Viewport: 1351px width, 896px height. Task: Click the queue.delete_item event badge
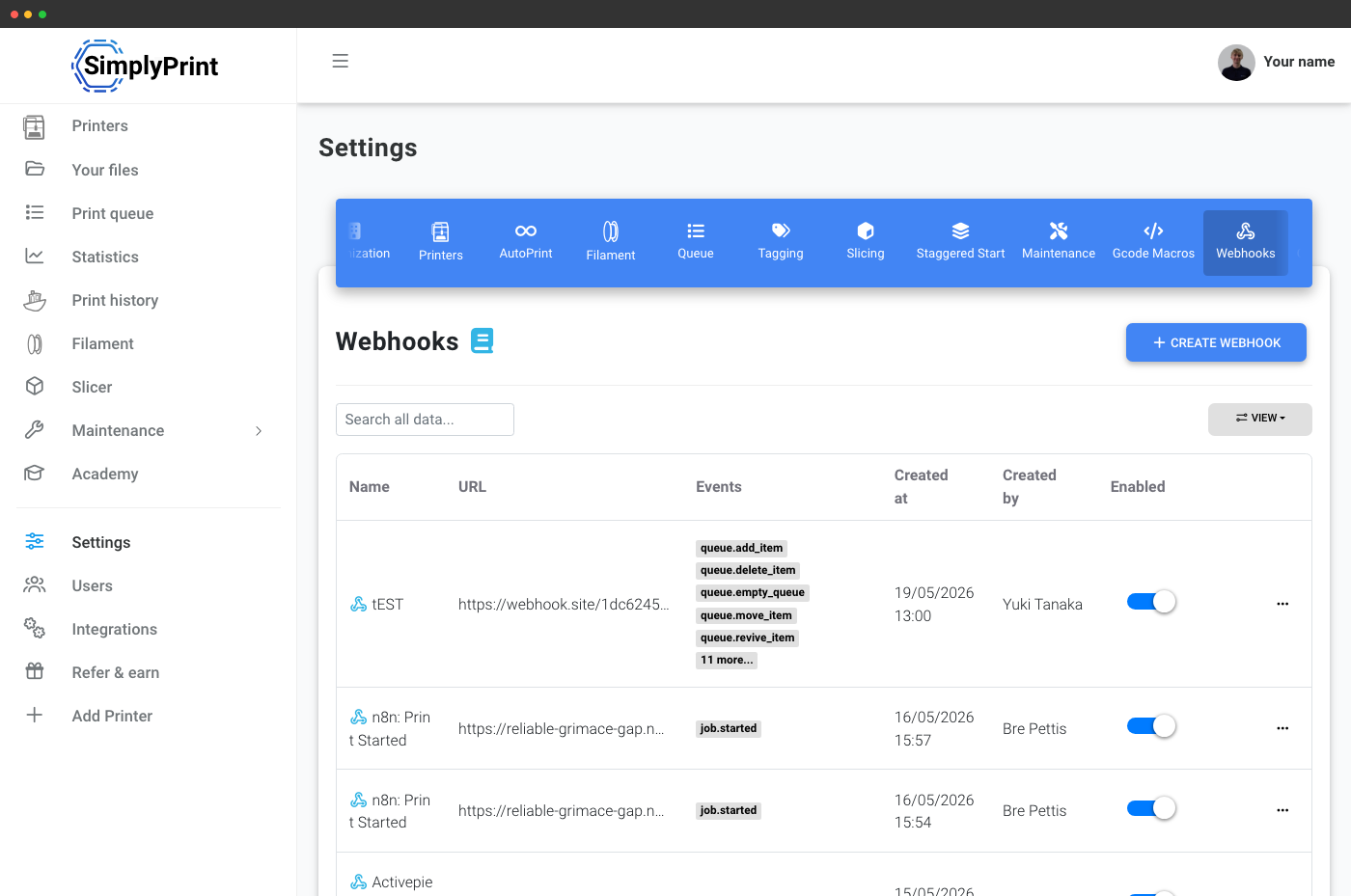(748, 570)
